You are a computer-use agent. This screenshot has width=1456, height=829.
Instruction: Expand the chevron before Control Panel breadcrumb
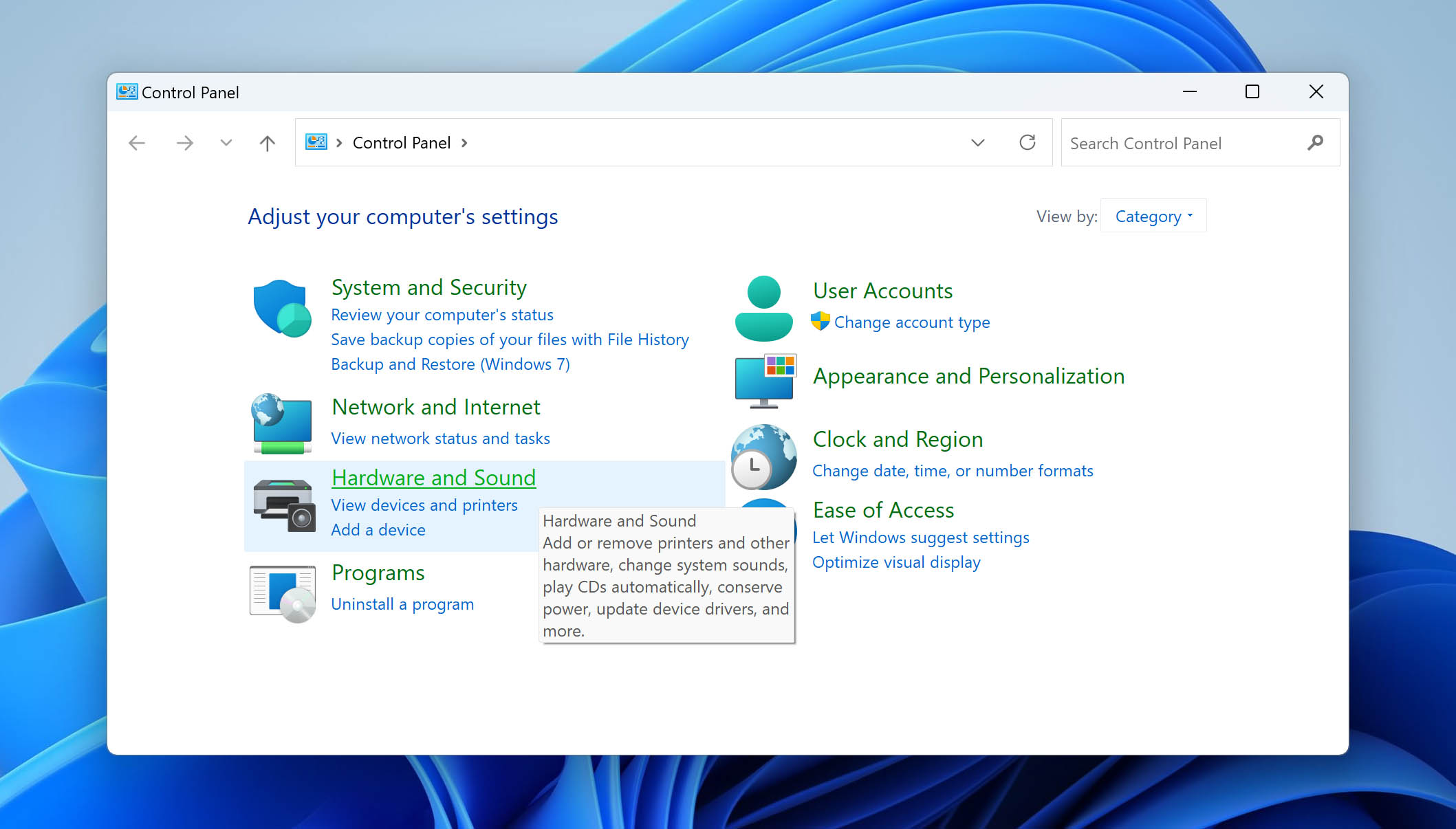click(x=339, y=143)
